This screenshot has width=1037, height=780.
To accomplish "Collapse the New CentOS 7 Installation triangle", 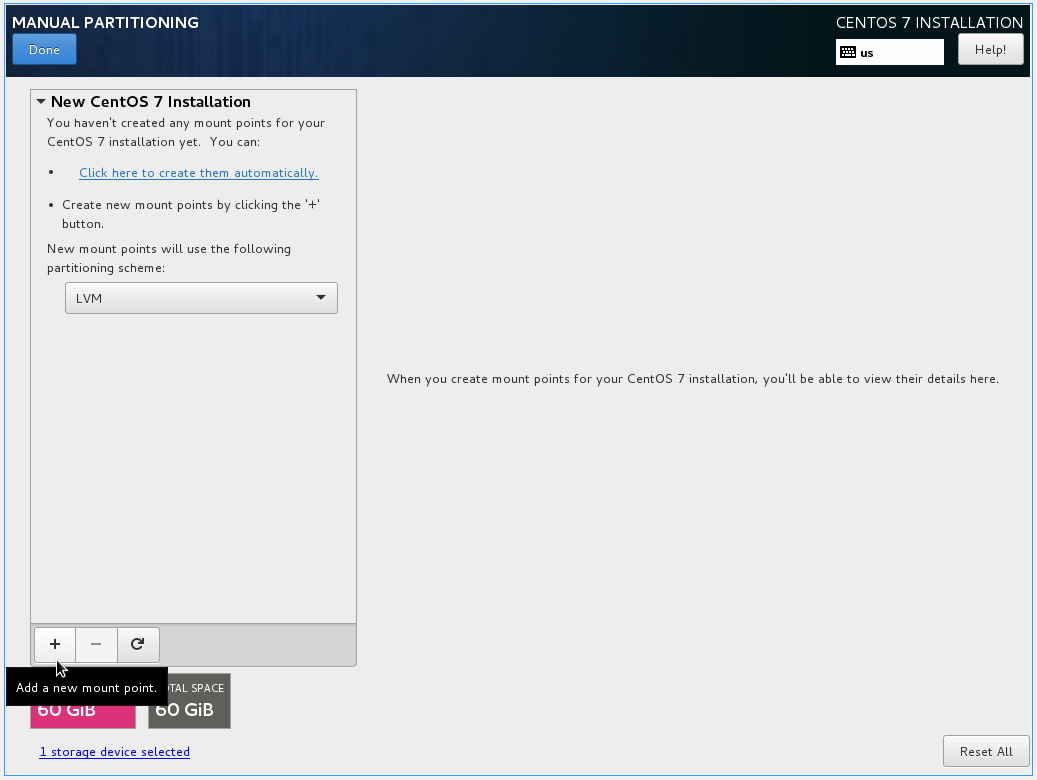I will pyautogui.click(x=41, y=102).
